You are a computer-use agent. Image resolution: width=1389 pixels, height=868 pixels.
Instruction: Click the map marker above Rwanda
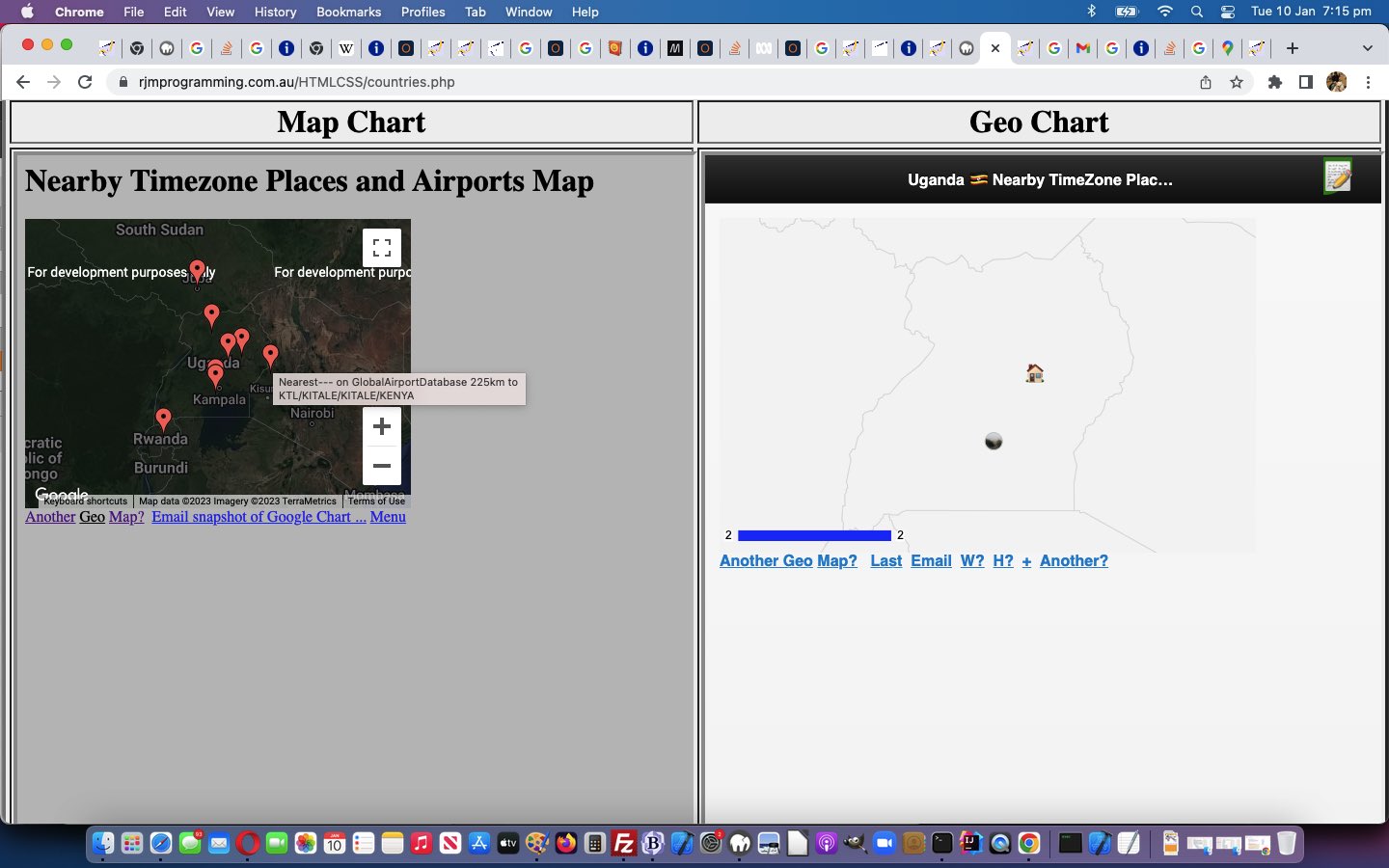pos(163,420)
